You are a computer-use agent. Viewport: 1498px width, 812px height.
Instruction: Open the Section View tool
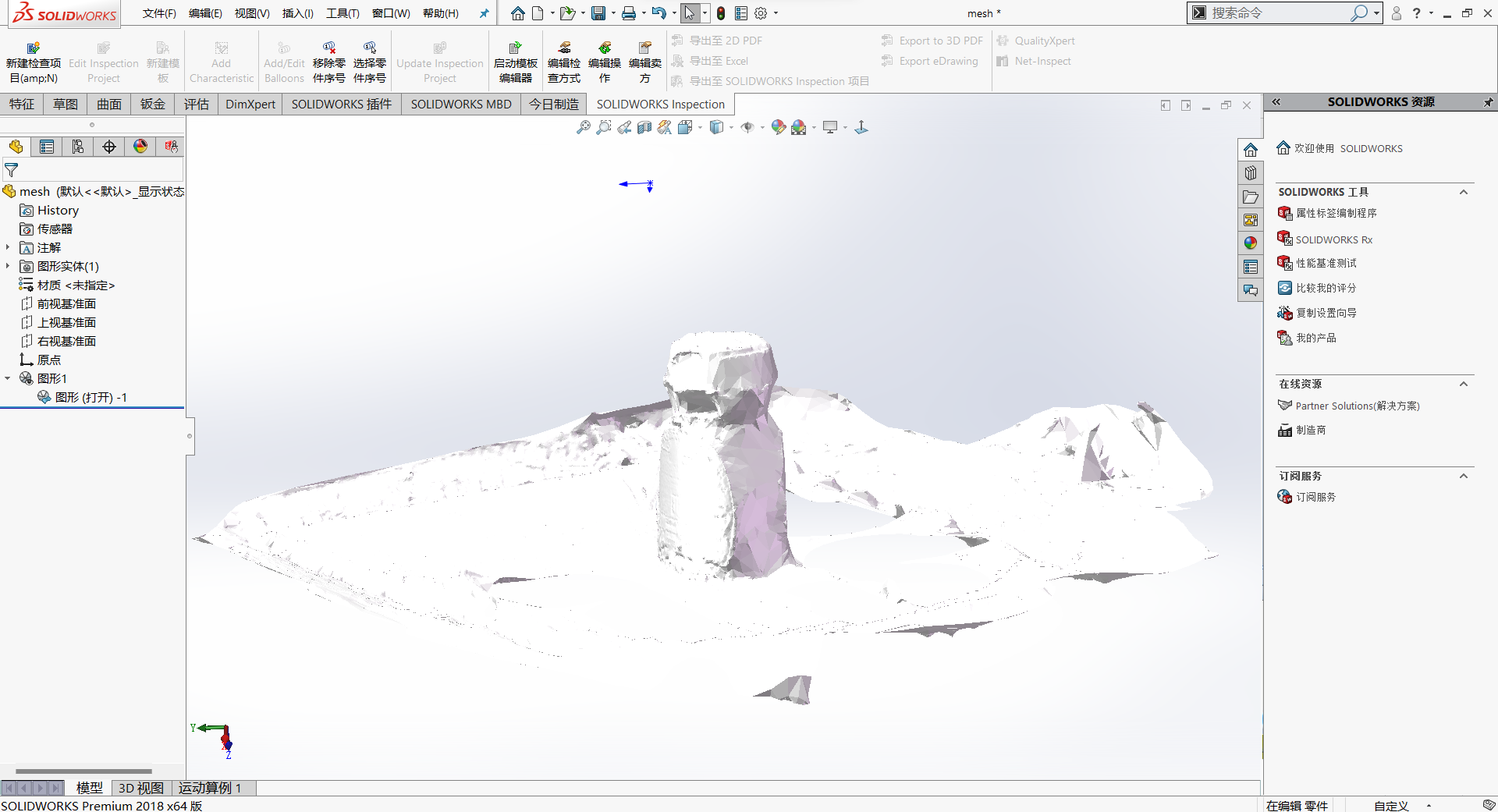tap(644, 127)
